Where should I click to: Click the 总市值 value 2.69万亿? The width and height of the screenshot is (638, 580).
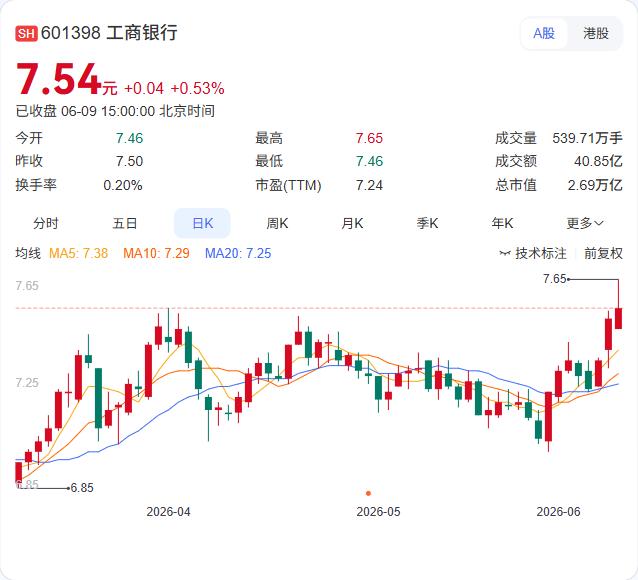click(595, 186)
